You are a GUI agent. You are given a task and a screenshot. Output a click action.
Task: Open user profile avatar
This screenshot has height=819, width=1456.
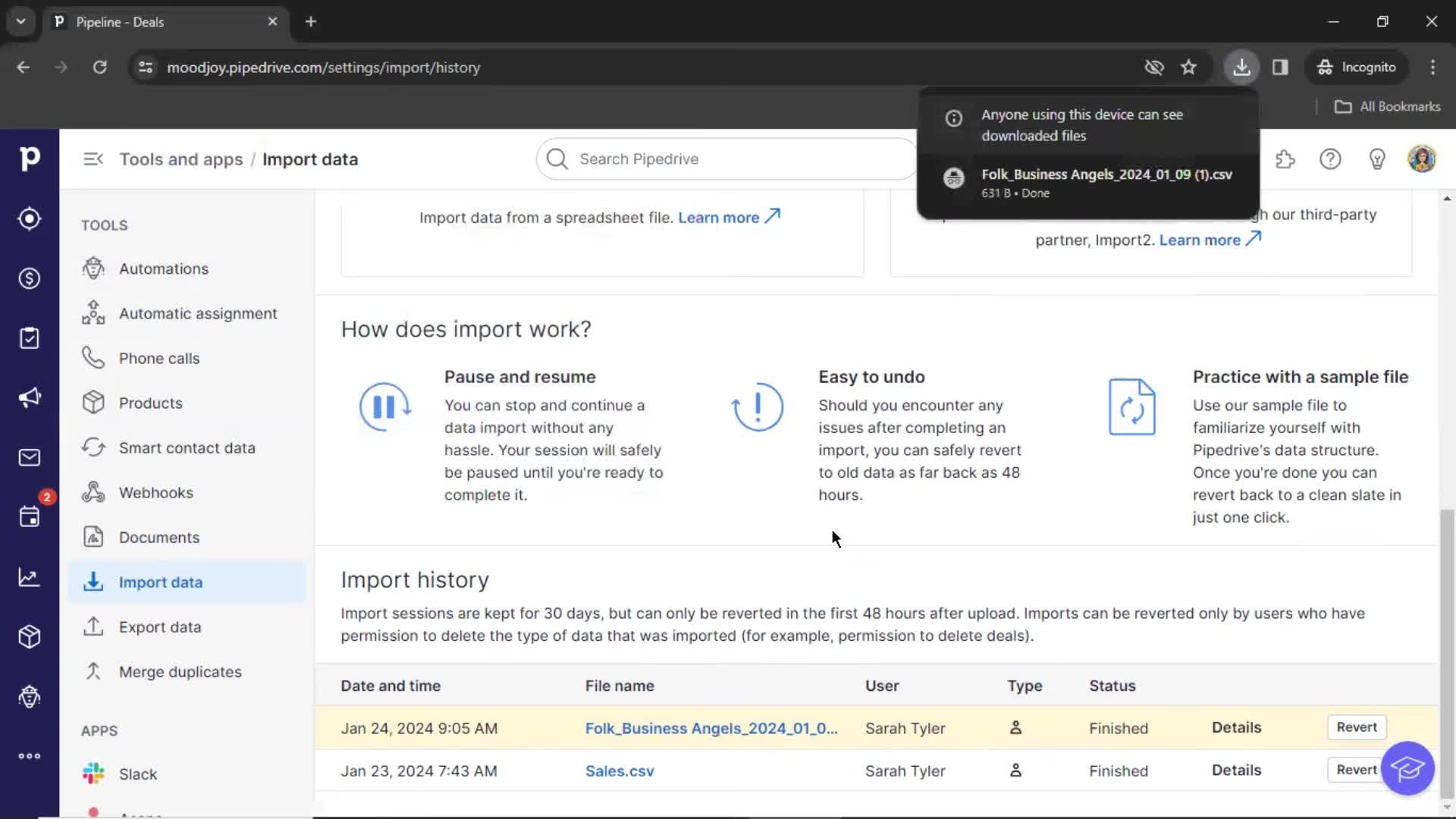[x=1422, y=159]
